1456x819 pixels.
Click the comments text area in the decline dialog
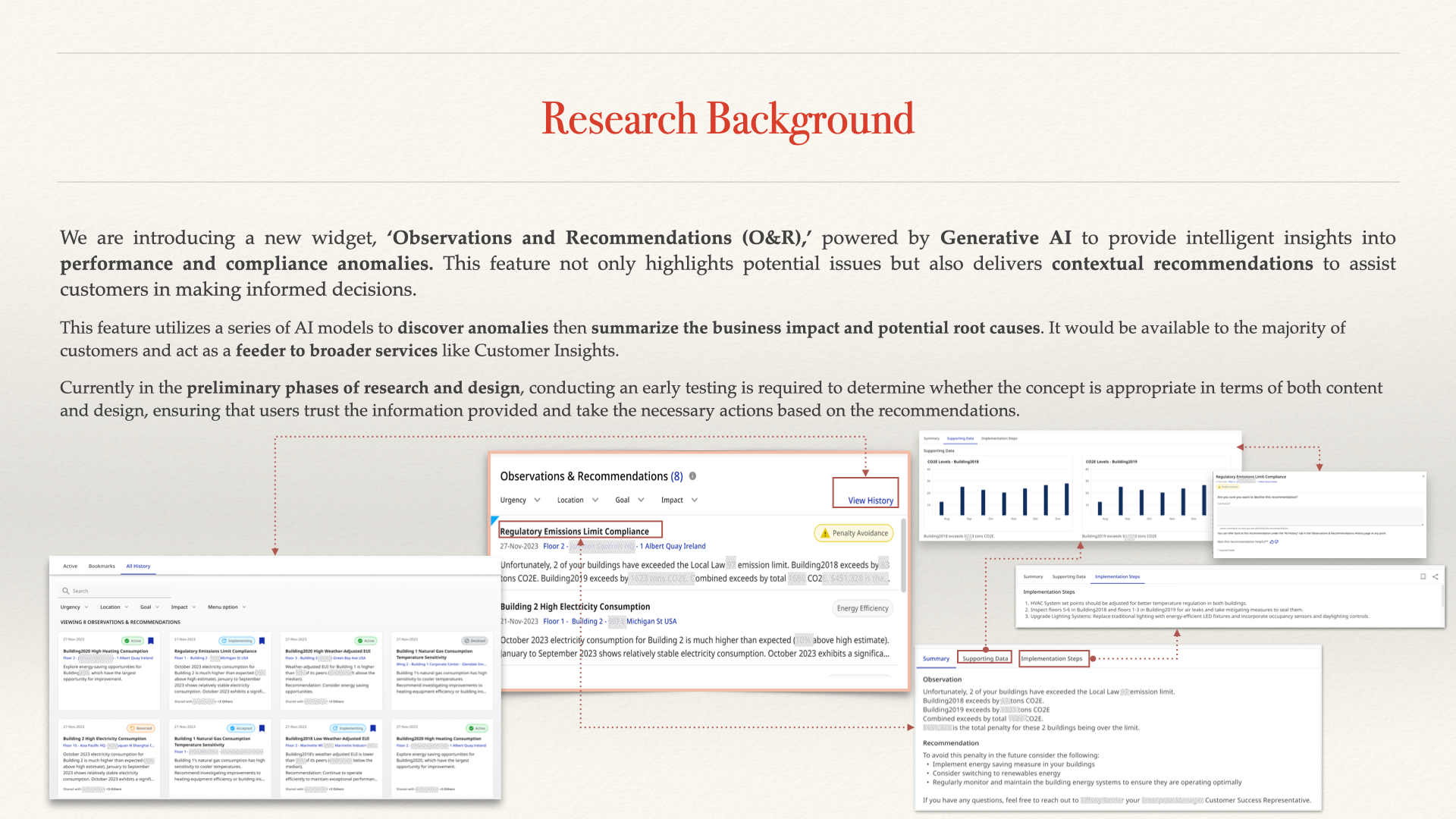(1319, 514)
